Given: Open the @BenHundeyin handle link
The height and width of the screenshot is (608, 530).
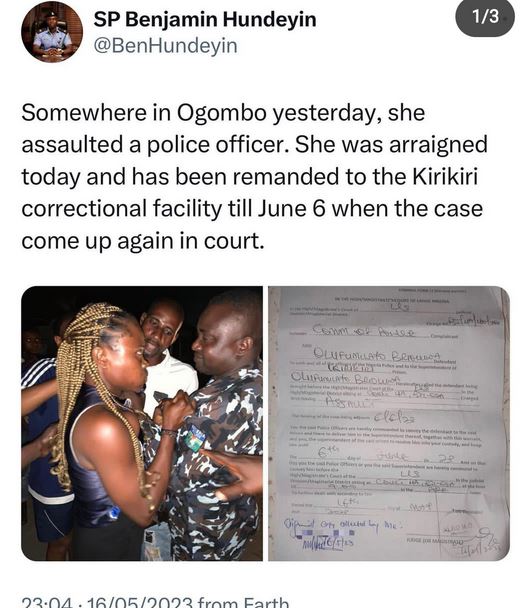Looking at the screenshot, I should coord(165,46).
